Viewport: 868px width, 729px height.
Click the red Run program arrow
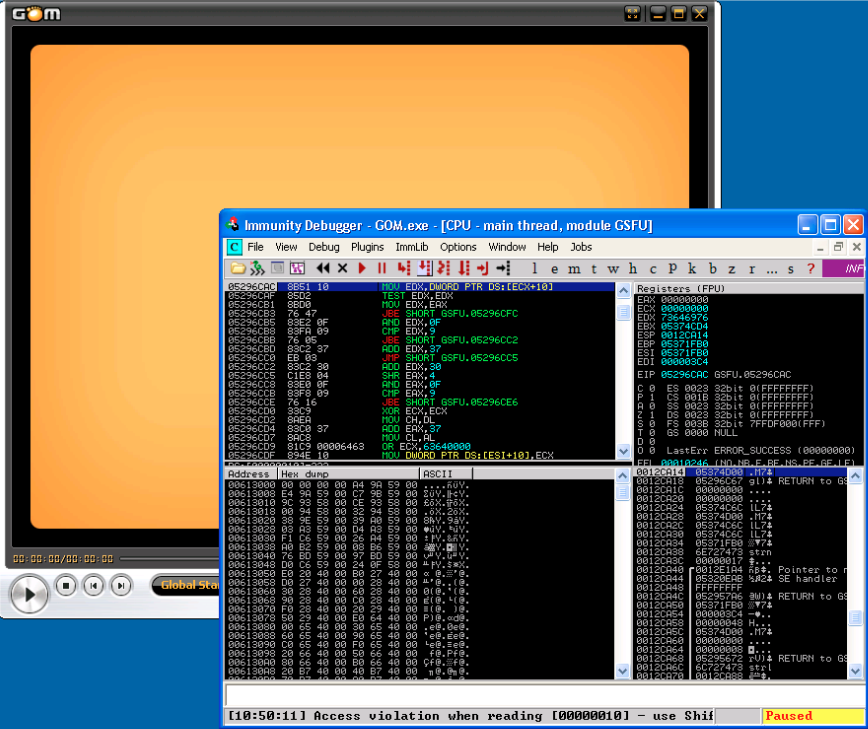tap(362, 268)
